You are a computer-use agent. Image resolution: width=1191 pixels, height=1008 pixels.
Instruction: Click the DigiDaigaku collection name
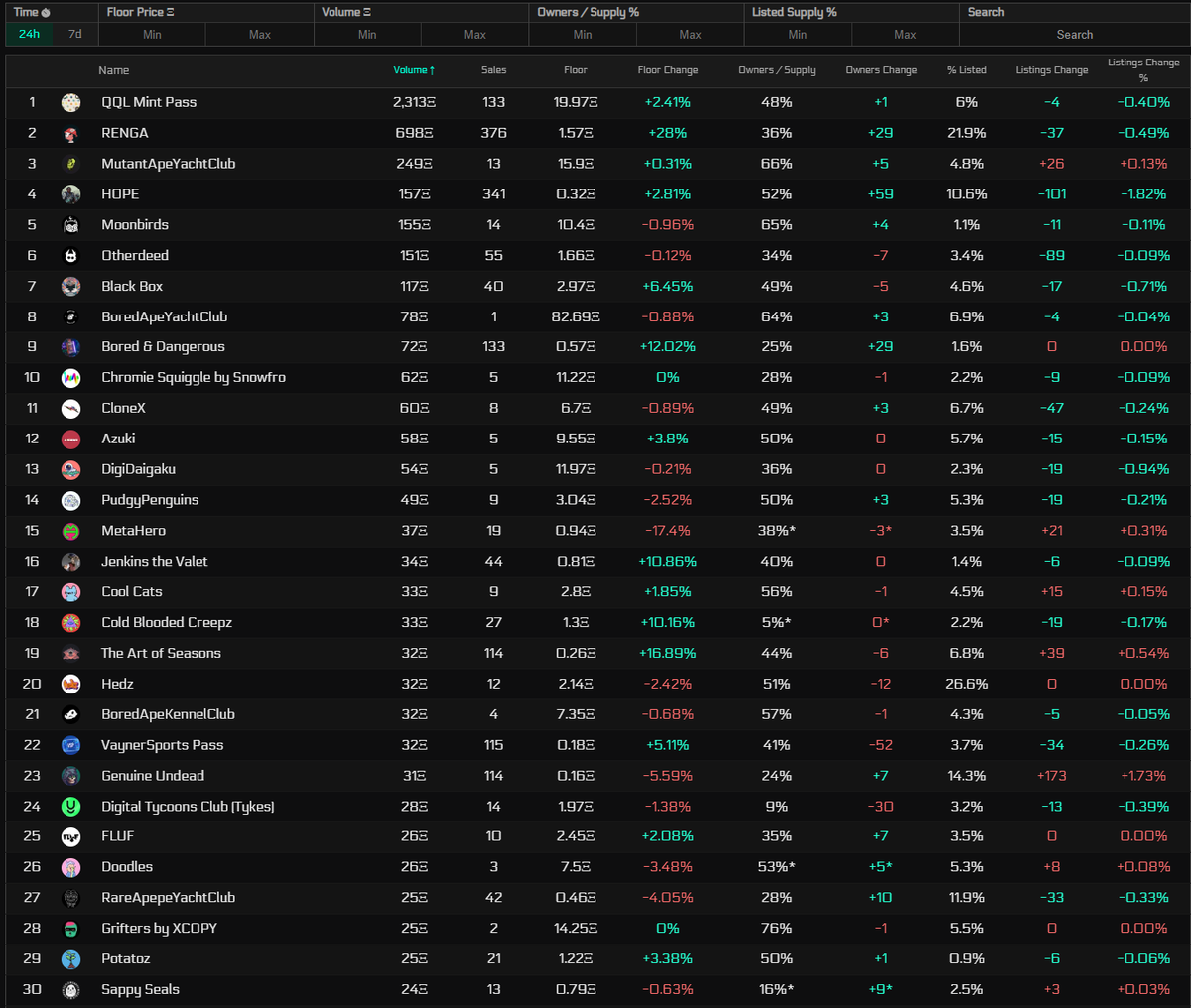[x=139, y=469]
